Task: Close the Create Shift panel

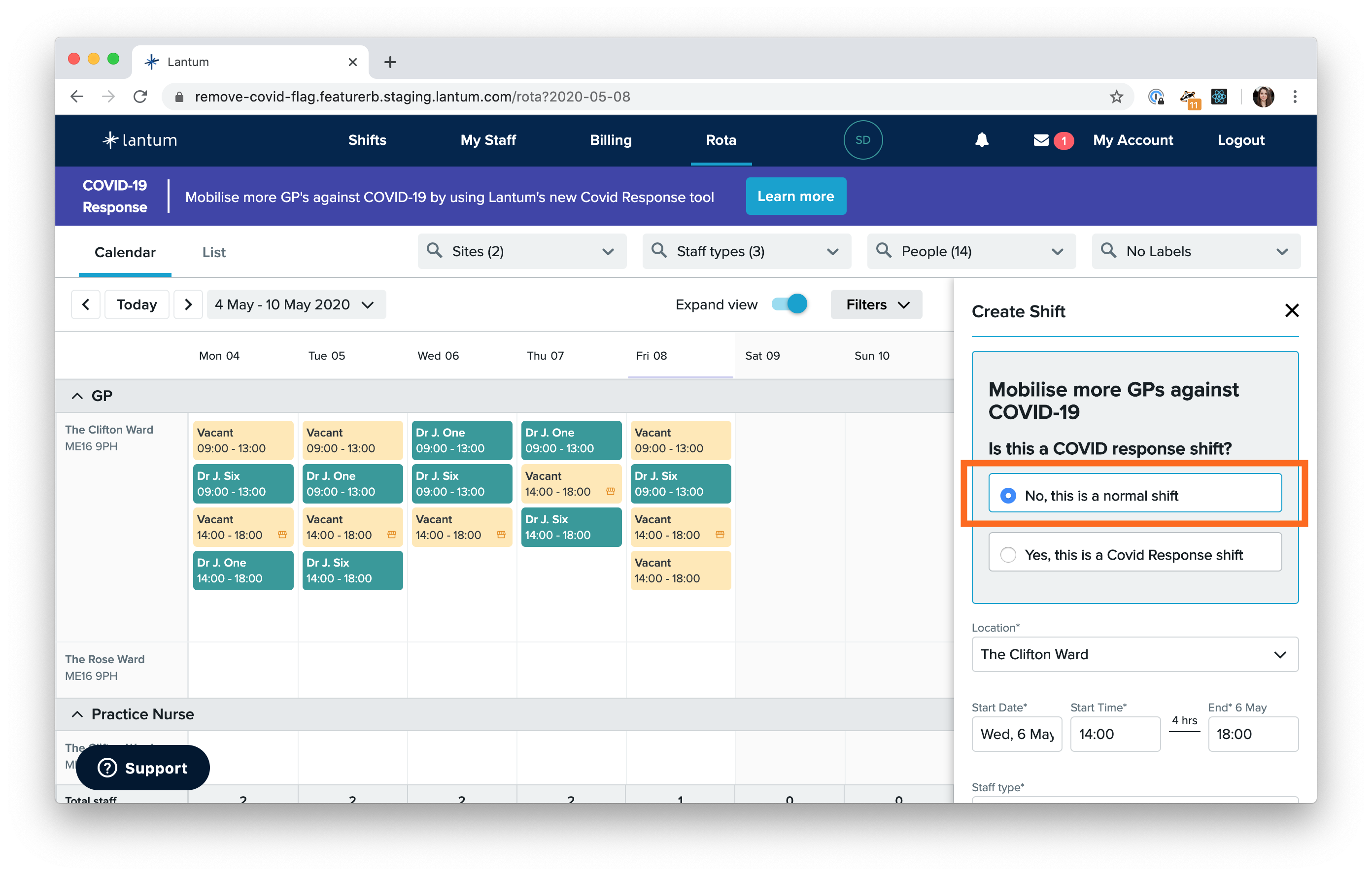Action: point(1292,310)
